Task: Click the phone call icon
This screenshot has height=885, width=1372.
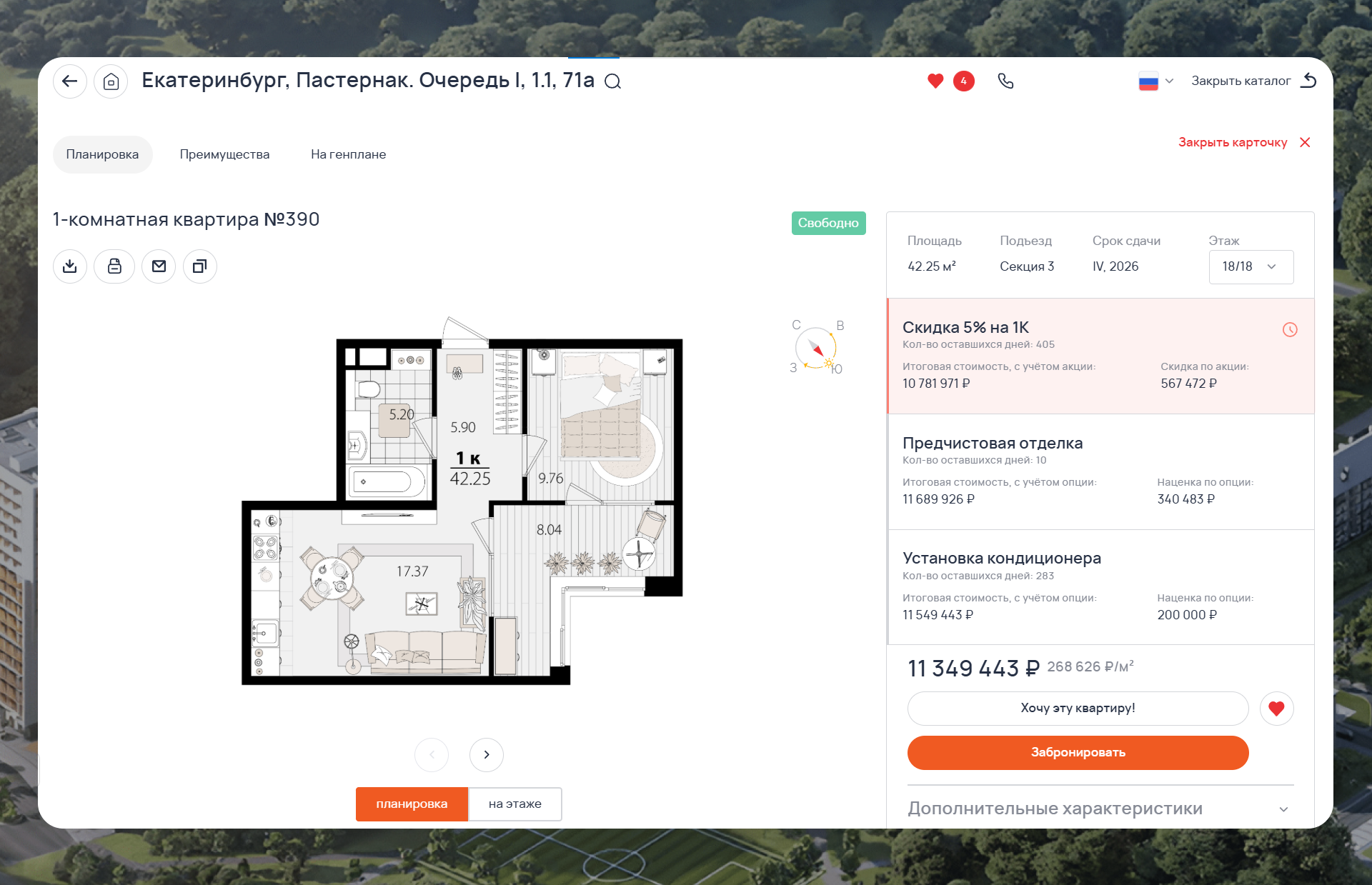Action: (1005, 81)
